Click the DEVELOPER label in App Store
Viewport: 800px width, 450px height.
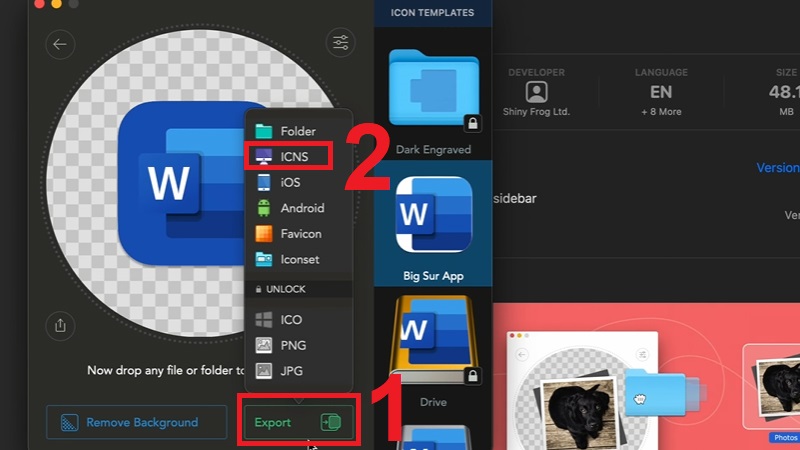[x=536, y=72]
